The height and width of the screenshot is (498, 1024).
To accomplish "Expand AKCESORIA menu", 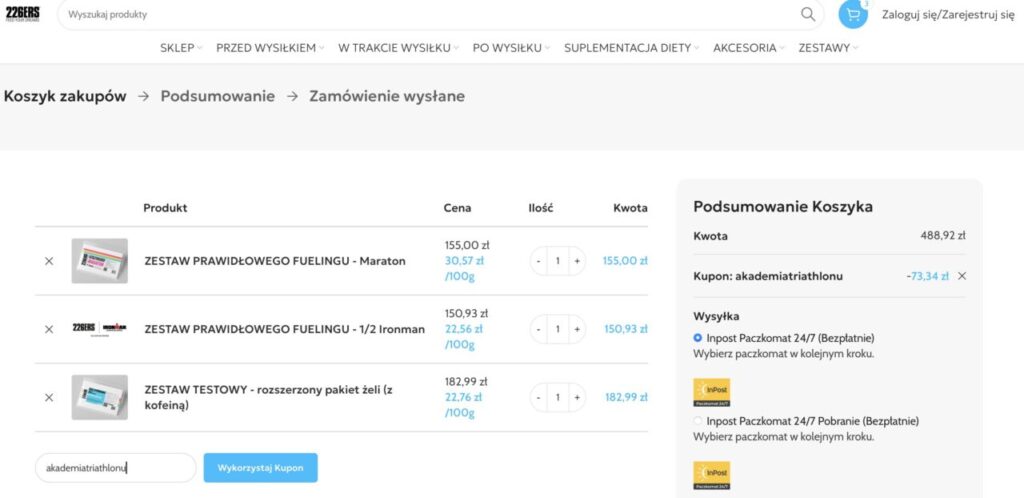I will point(749,48).
